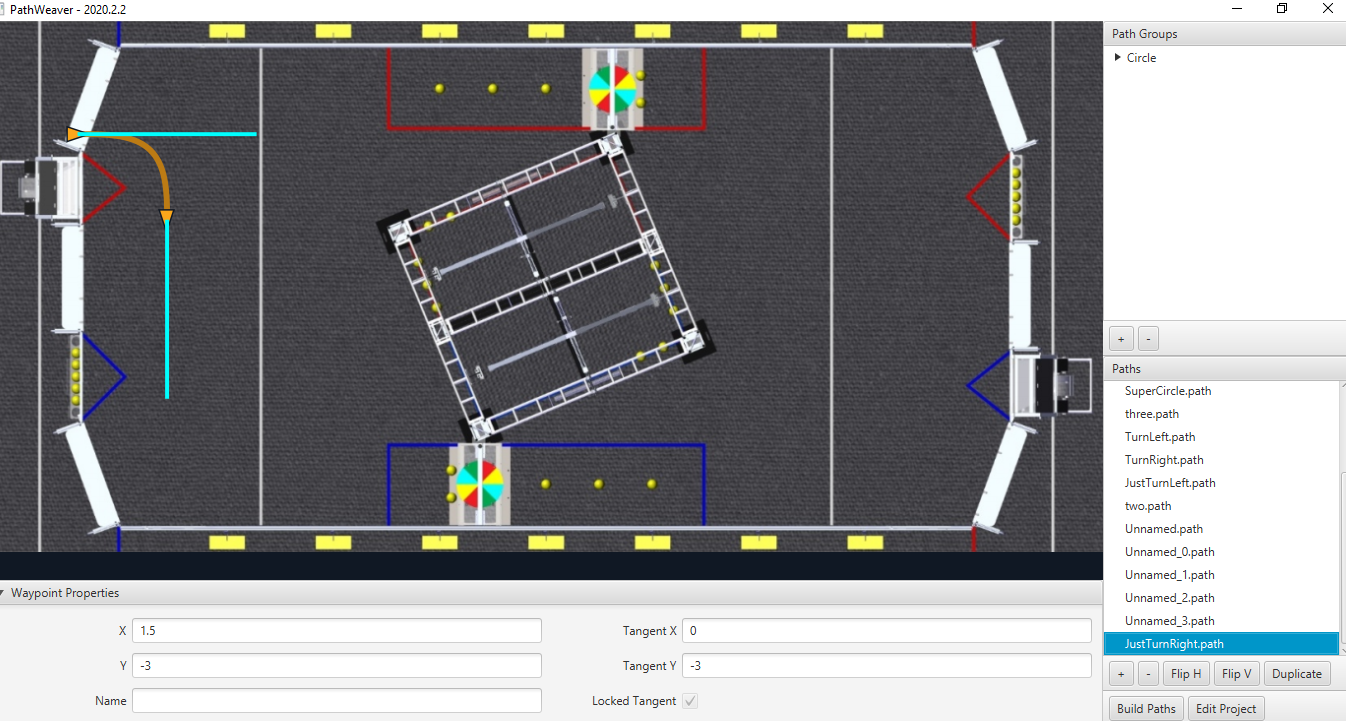
Task: Click the Edit Project button
Action: (x=1226, y=709)
